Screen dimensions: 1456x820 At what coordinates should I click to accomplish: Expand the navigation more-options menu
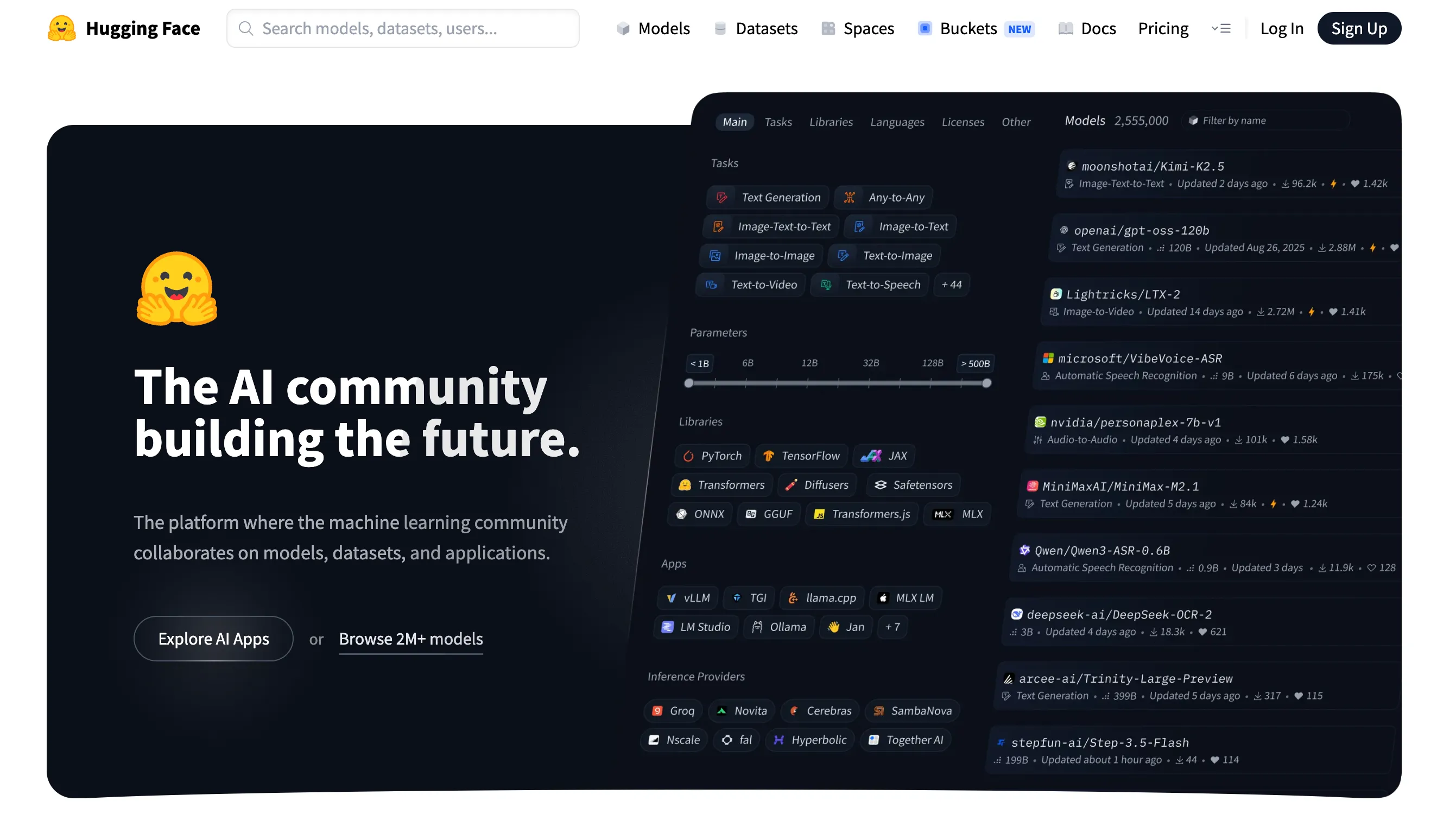(x=1221, y=28)
